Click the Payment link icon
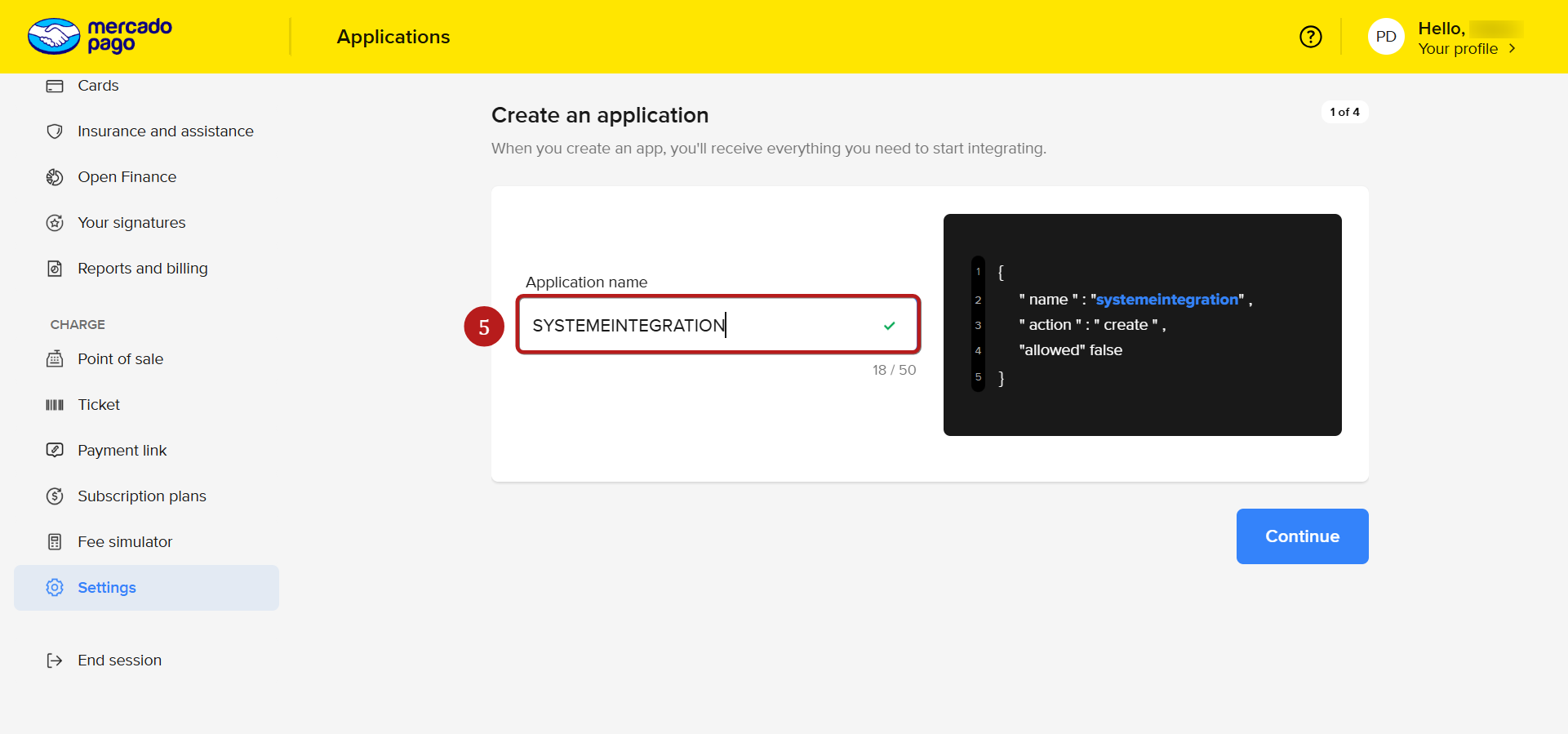 [55, 450]
